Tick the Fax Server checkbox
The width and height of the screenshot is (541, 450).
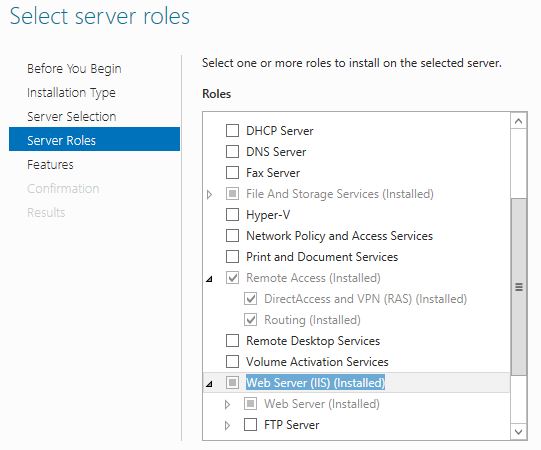coord(232,173)
